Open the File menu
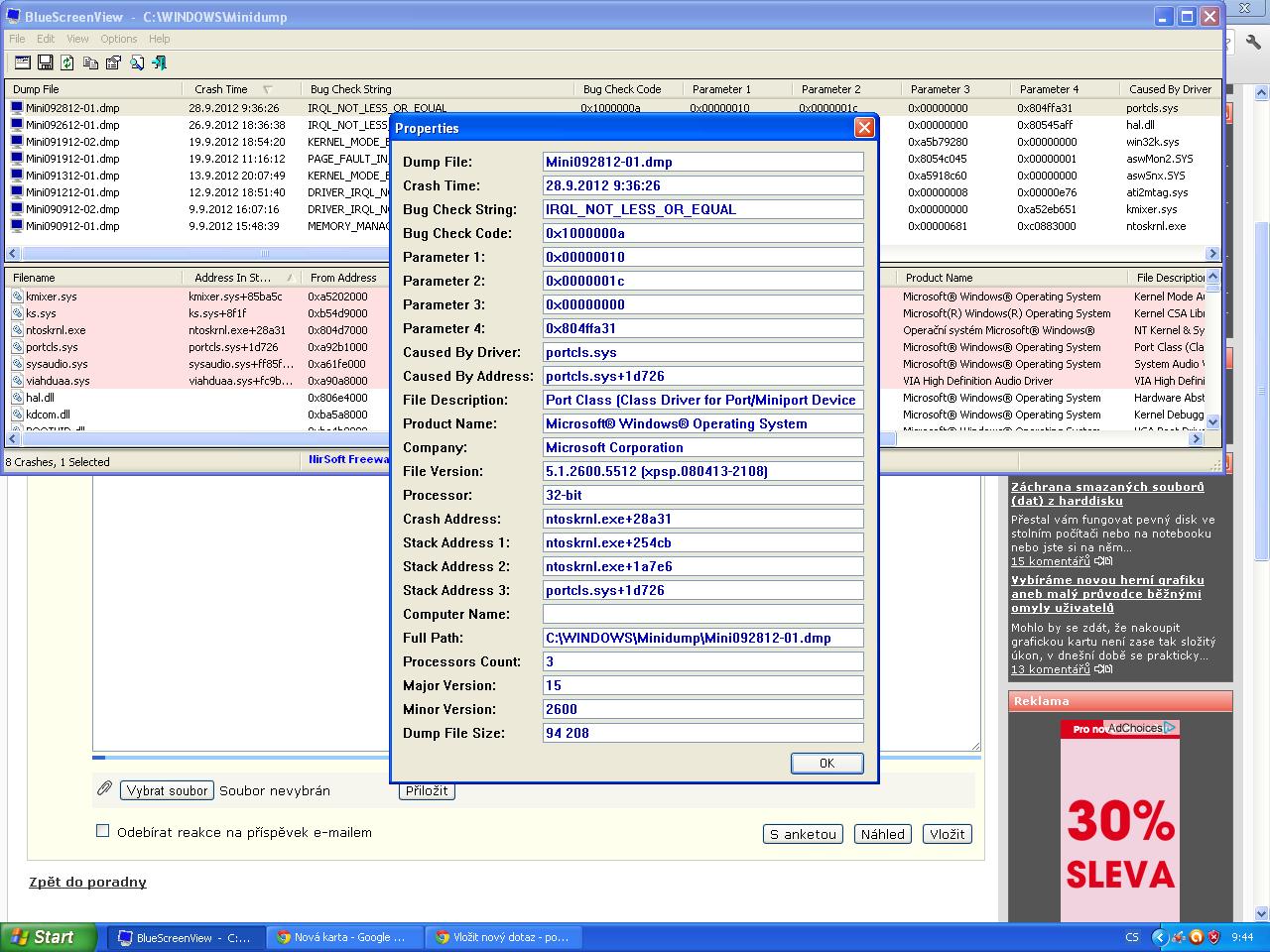Viewport: 1270px width, 952px height. tap(17, 39)
